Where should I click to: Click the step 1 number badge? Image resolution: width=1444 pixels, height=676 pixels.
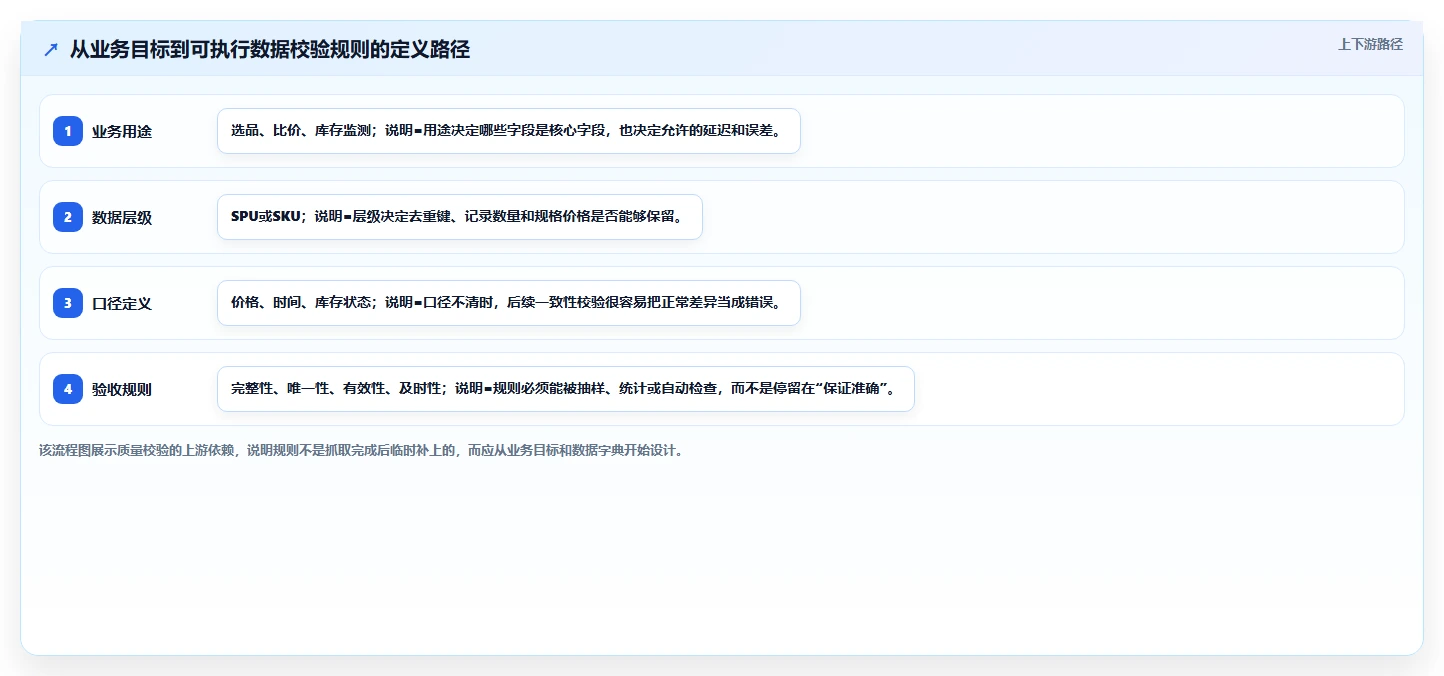68,131
